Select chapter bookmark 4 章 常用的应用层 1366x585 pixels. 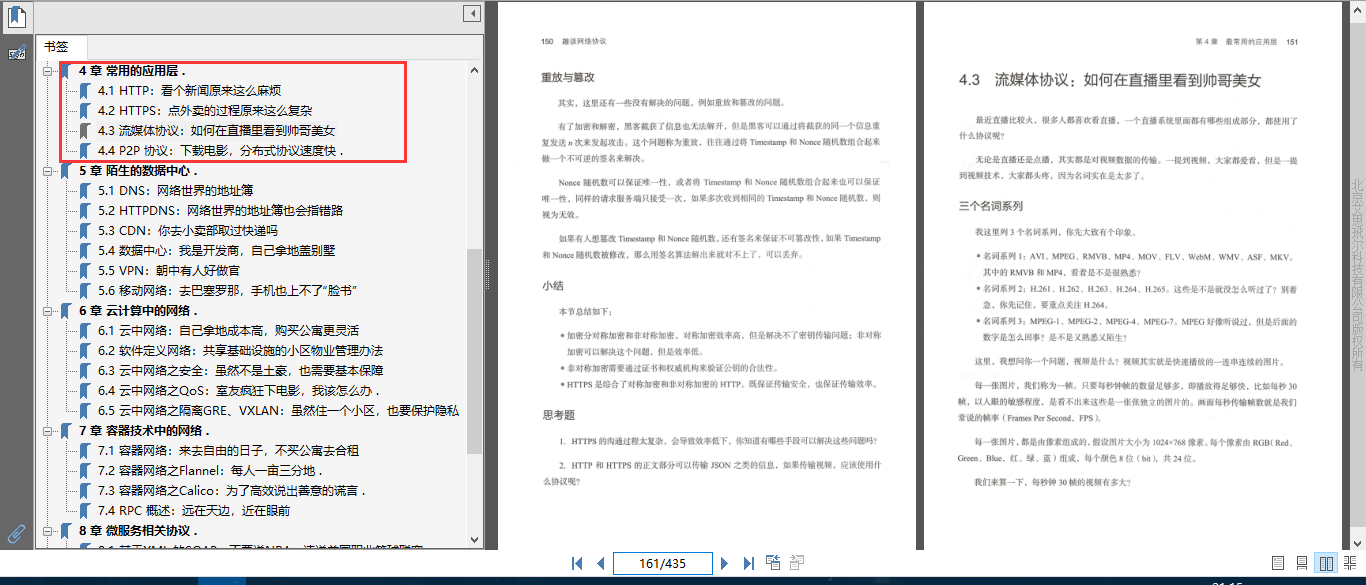(132, 71)
